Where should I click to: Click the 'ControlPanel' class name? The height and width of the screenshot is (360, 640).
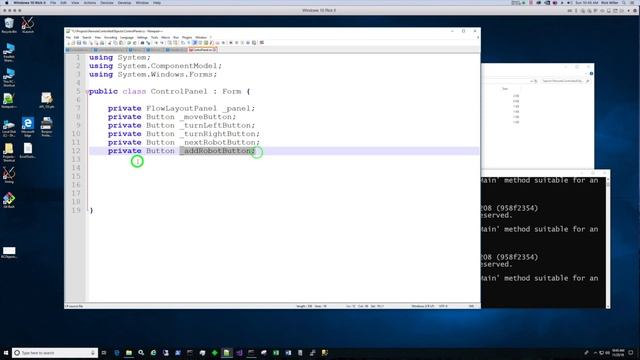tap(179, 91)
